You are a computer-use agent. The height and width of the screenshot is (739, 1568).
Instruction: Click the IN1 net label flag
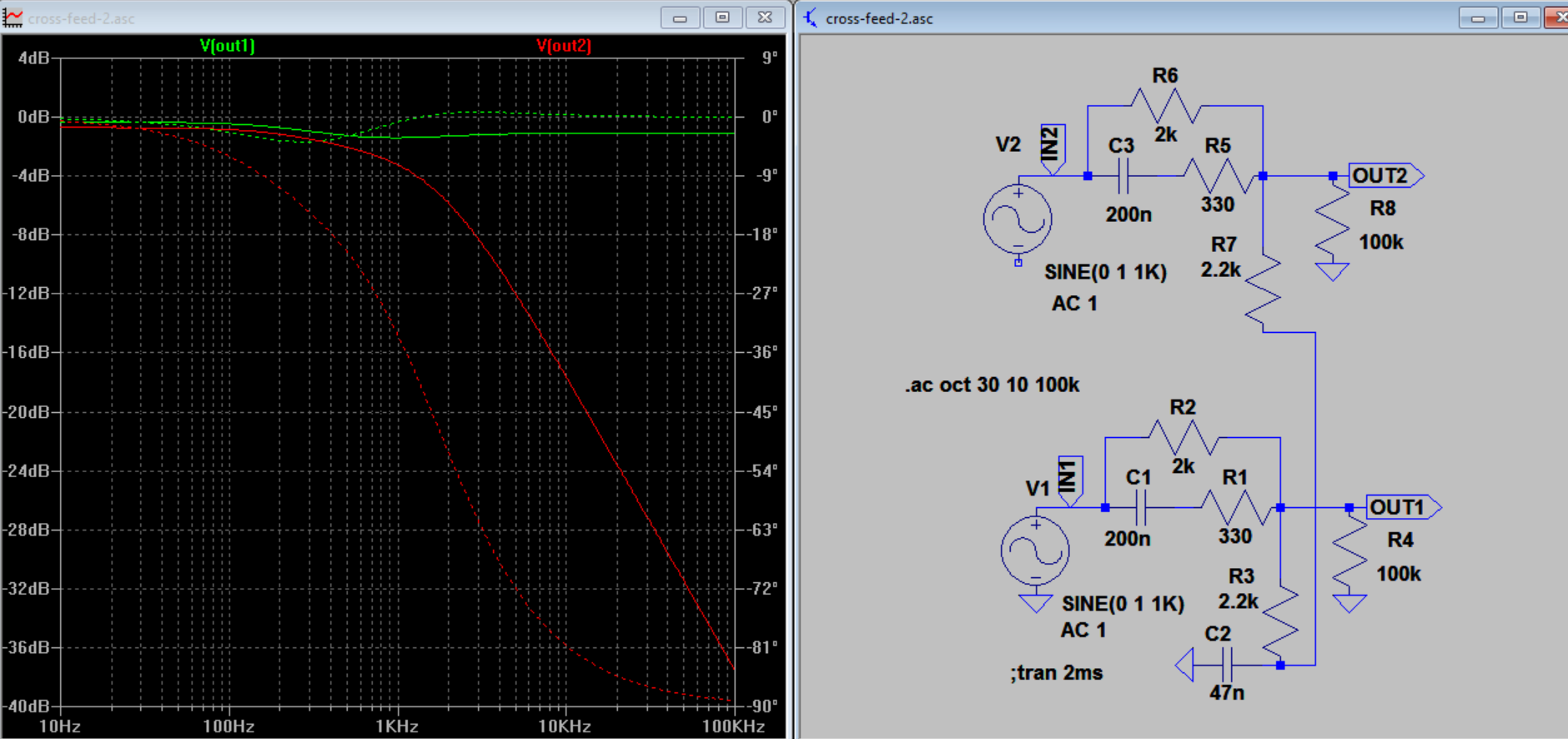coord(1070,481)
